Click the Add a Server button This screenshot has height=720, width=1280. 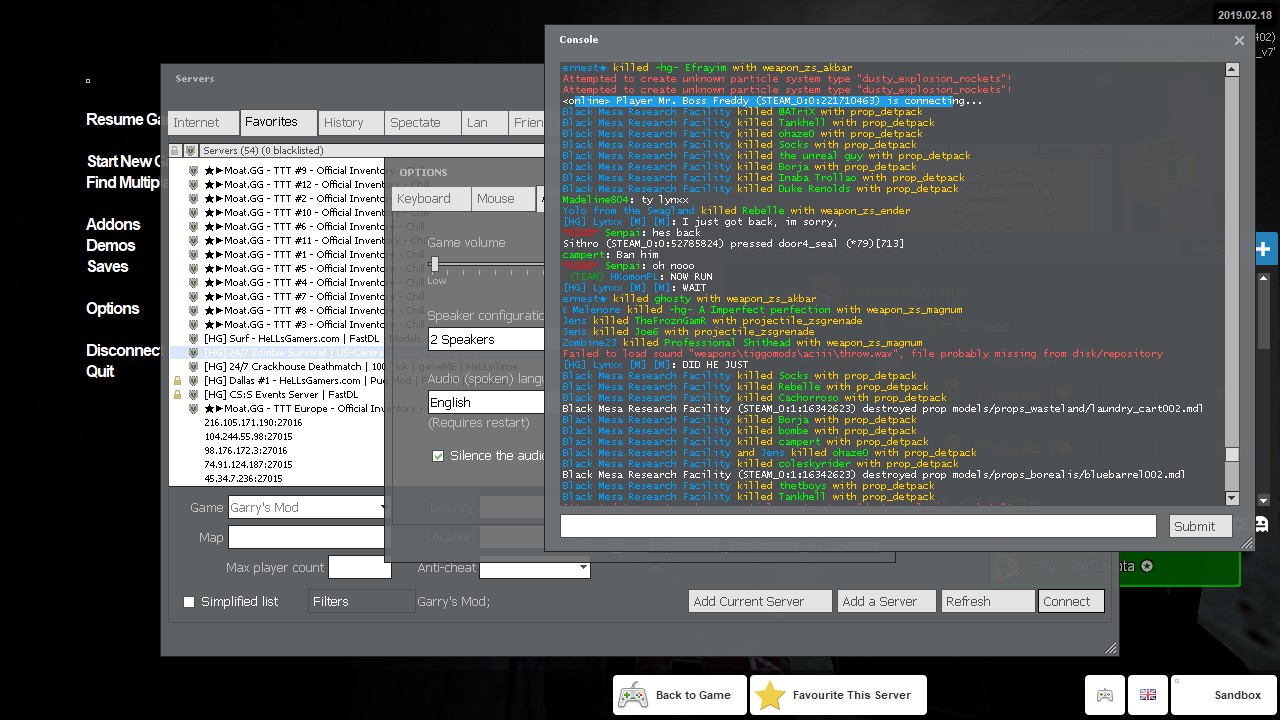(887, 601)
